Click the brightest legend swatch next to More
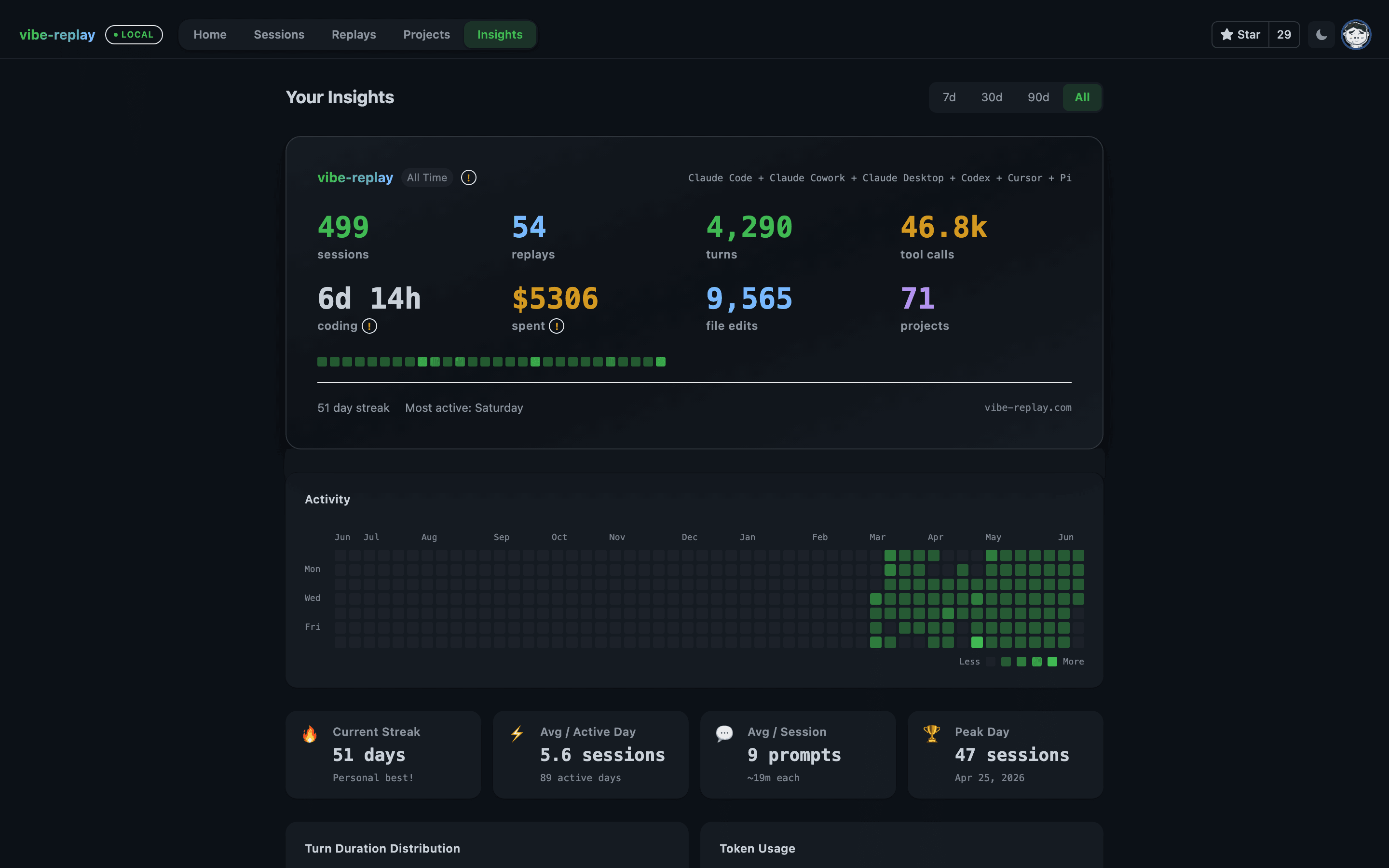The width and height of the screenshot is (1389, 868). [1052, 662]
